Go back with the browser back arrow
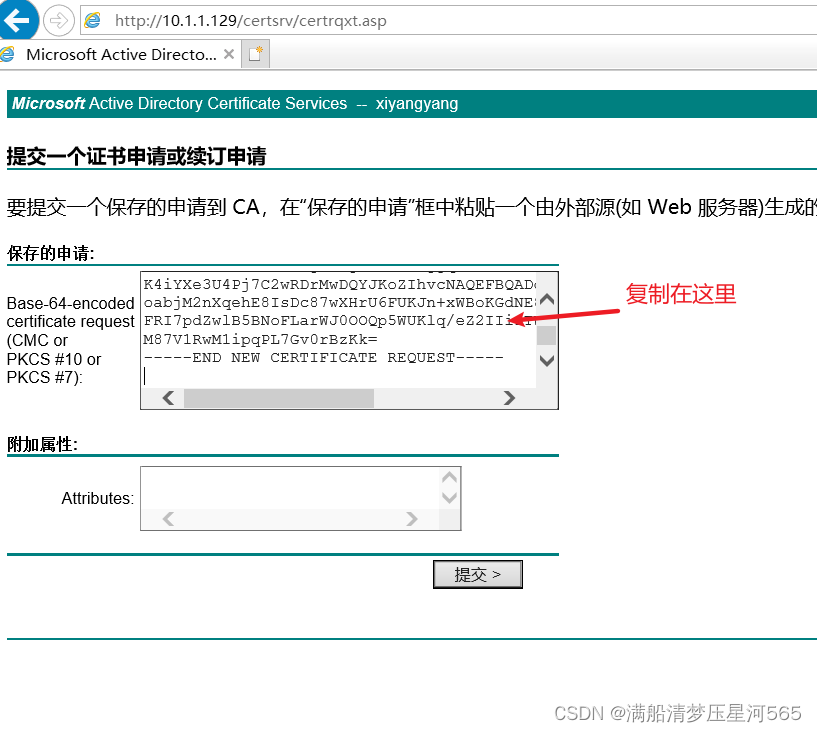This screenshot has height=732, width=817. coord(18,20)
